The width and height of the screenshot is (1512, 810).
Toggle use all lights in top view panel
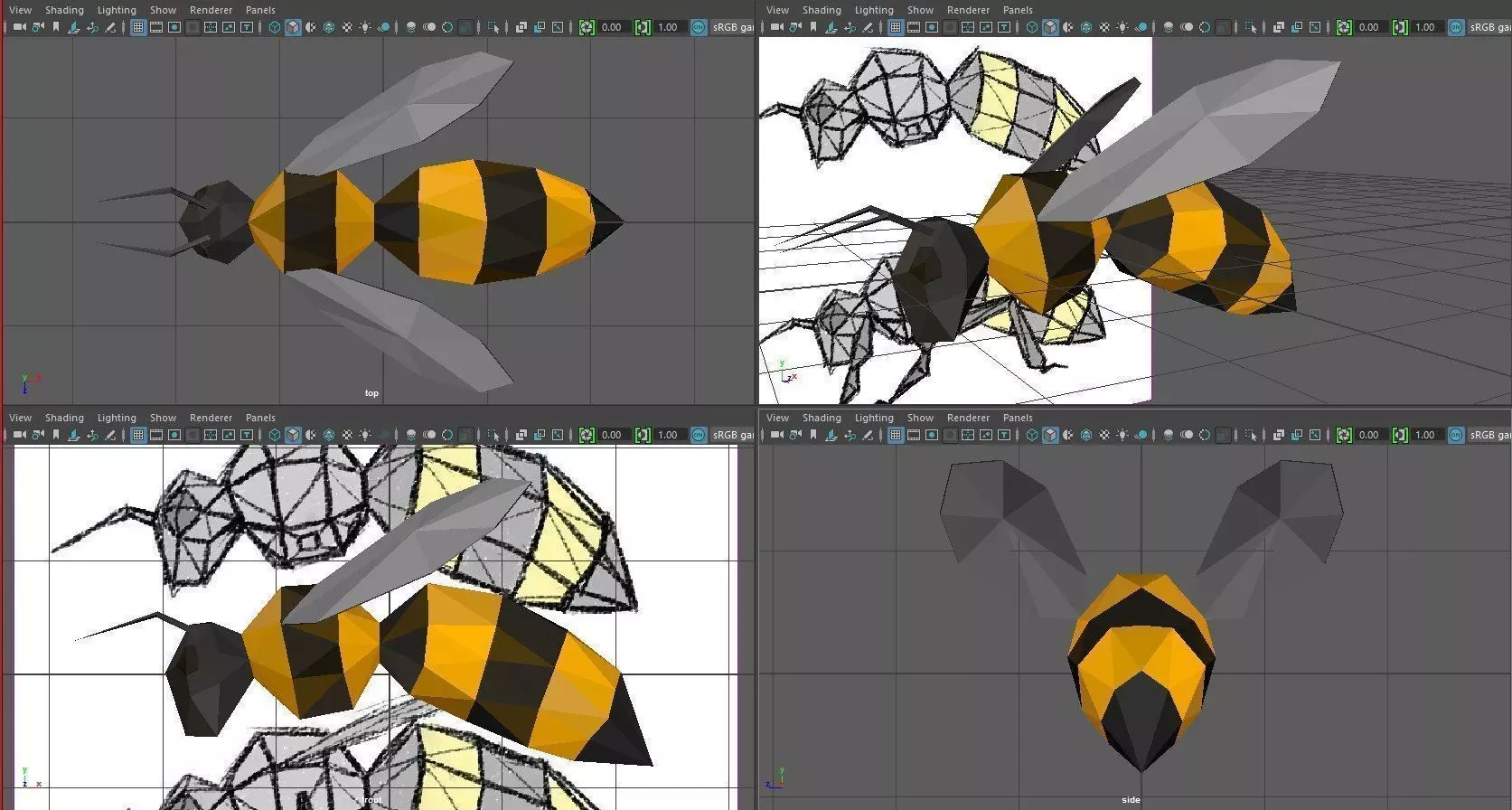[365, 27]
